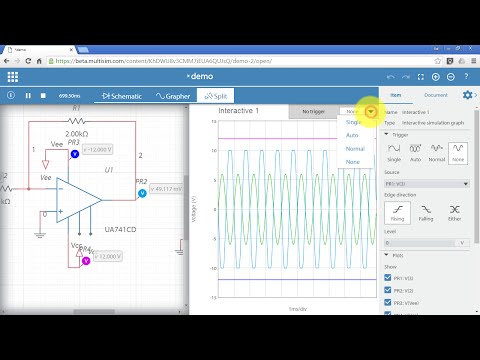Select the None trigger mode icon
The image size is (480, 360).
tap(458, 153)
